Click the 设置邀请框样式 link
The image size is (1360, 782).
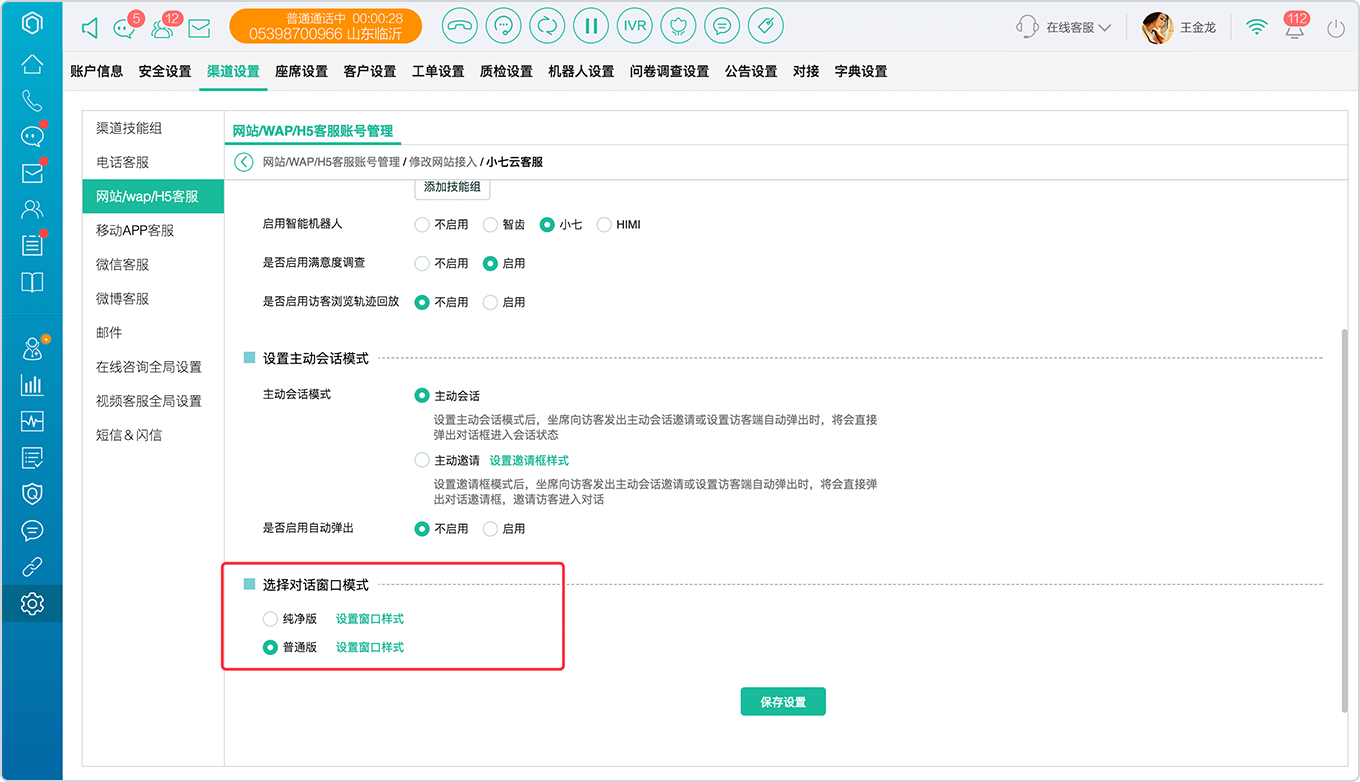point(529,460)
